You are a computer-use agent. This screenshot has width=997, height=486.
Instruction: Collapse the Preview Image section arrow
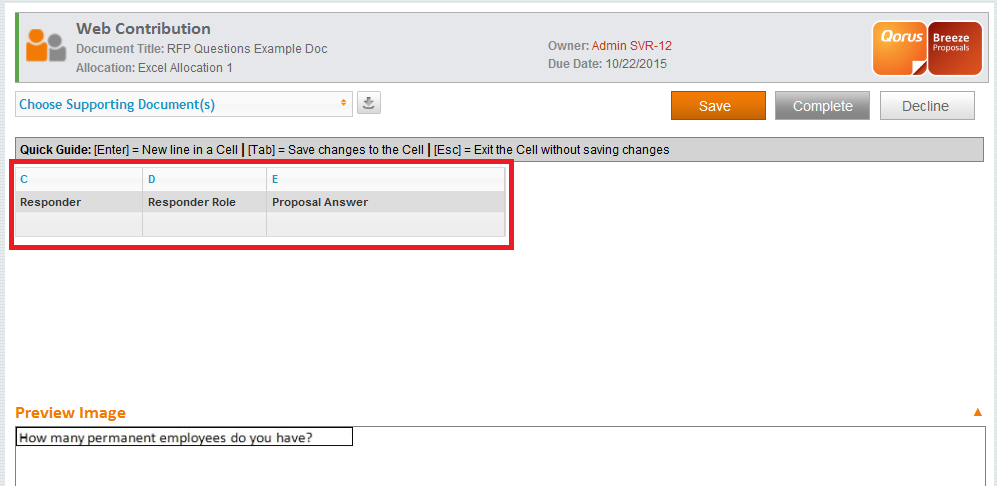pos(978,412)
